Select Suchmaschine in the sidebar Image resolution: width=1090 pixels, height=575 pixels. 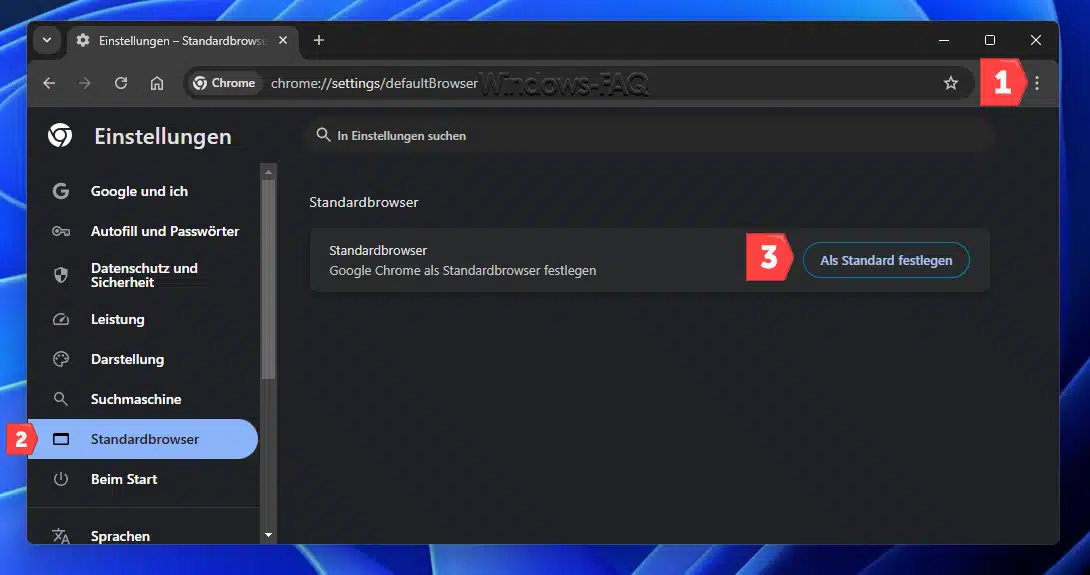(136, 399)
